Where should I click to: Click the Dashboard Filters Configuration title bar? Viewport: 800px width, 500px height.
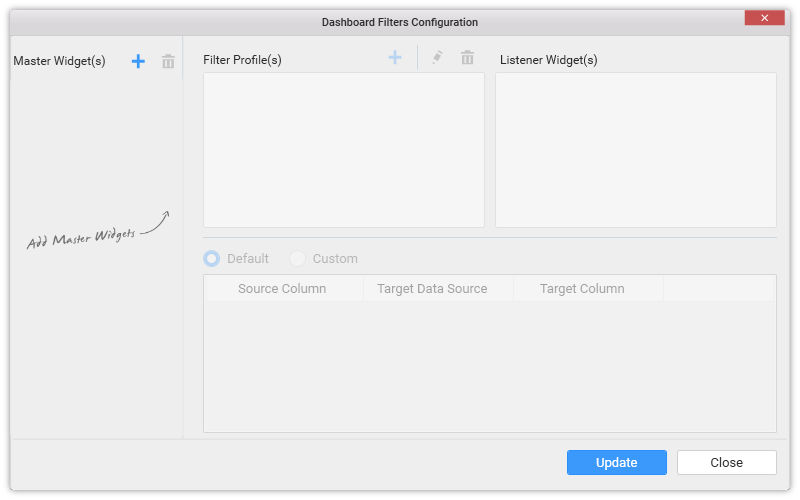pyautogui.click(x=399, y=22)
